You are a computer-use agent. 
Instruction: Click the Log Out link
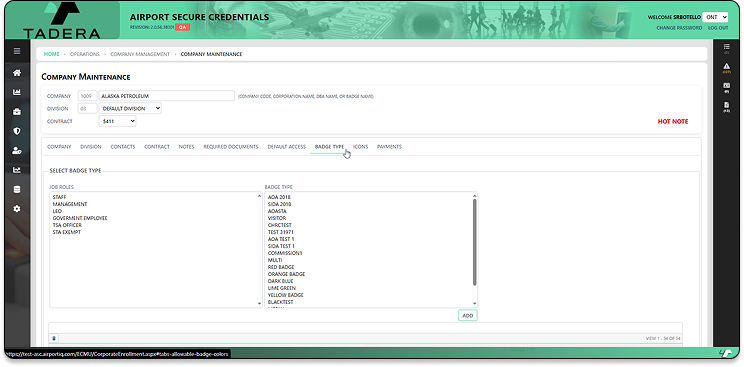pos(718,28)
